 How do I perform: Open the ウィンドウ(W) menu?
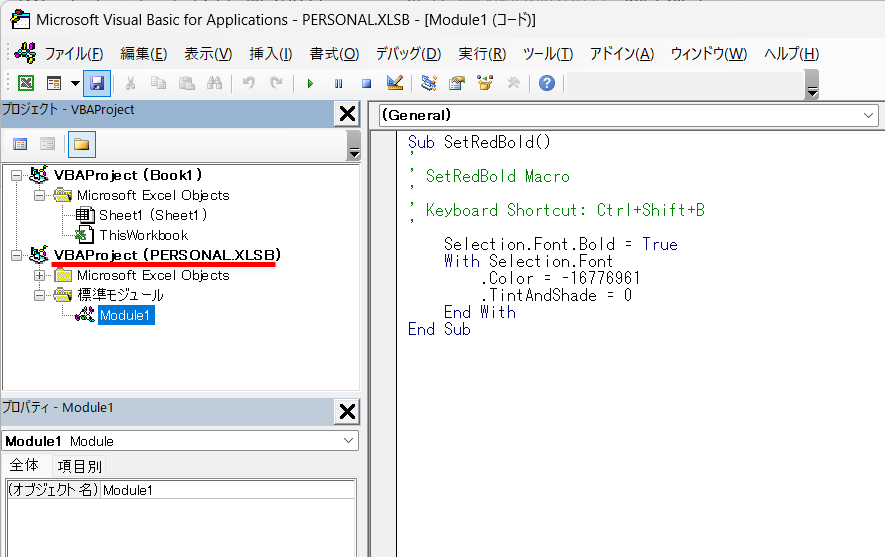(x=708, y=54)
